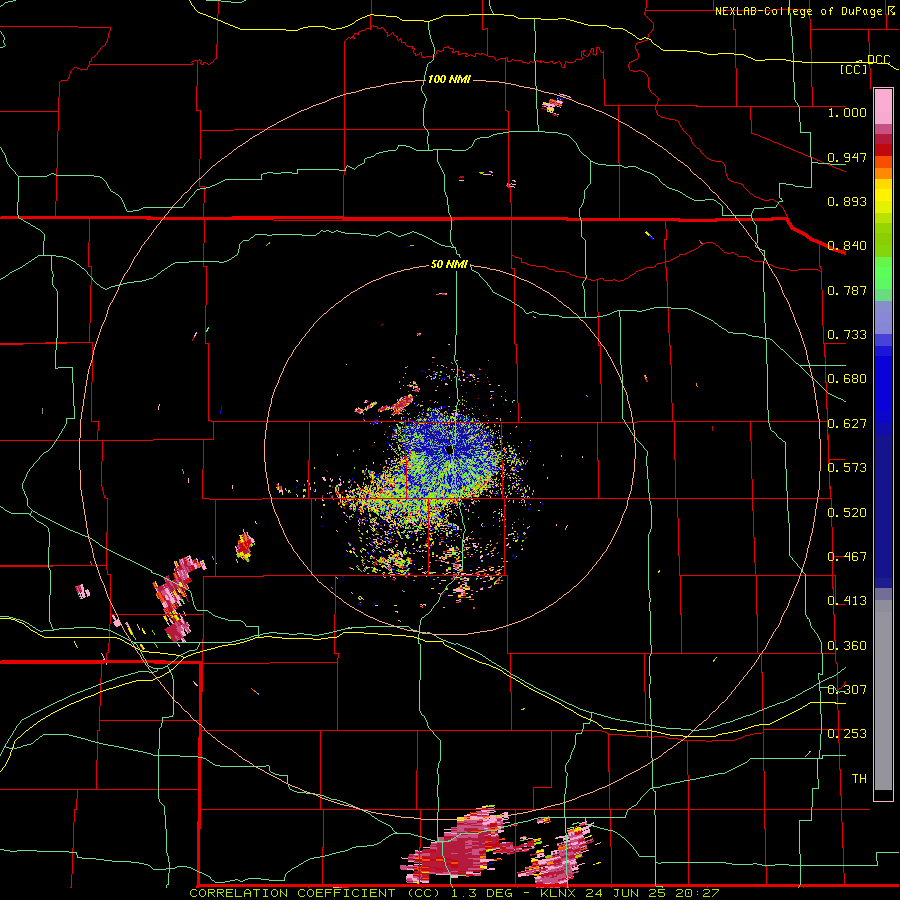Click the 20:27 time text
Image resolution: width=900 pixels, height=900 pixels.
697,893
